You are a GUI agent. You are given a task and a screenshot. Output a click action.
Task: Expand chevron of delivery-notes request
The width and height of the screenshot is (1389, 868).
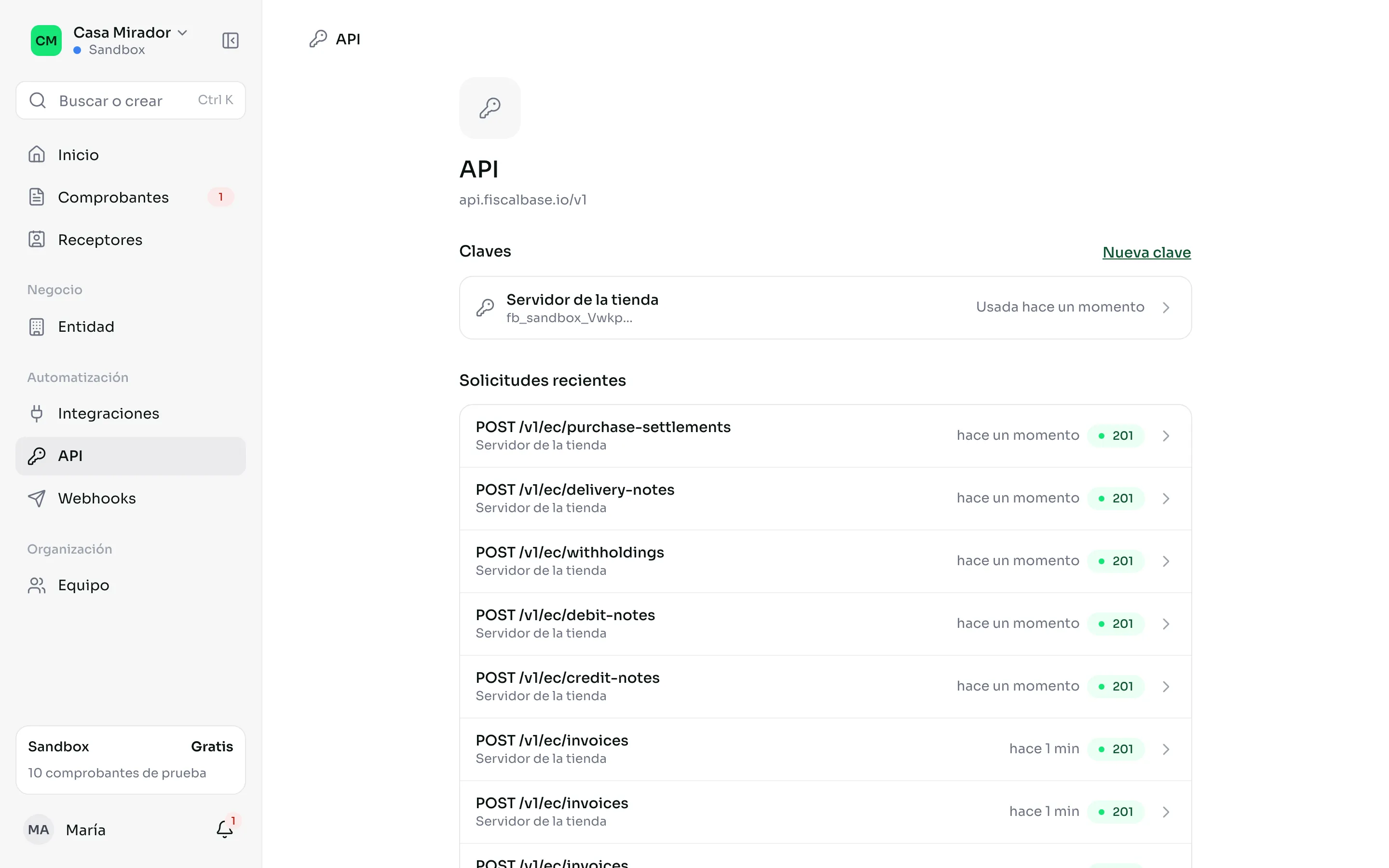coord(1166,498)
